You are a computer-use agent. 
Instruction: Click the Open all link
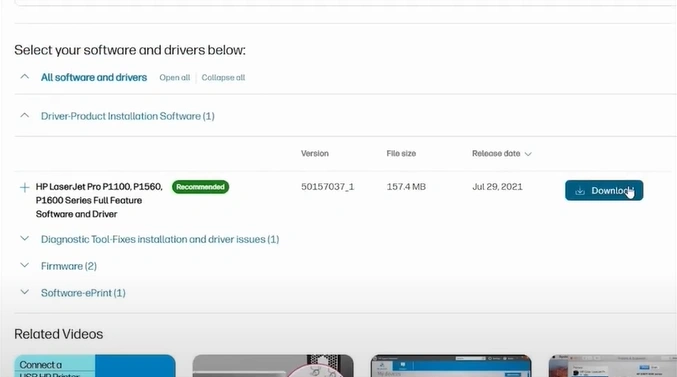[174, 78]
